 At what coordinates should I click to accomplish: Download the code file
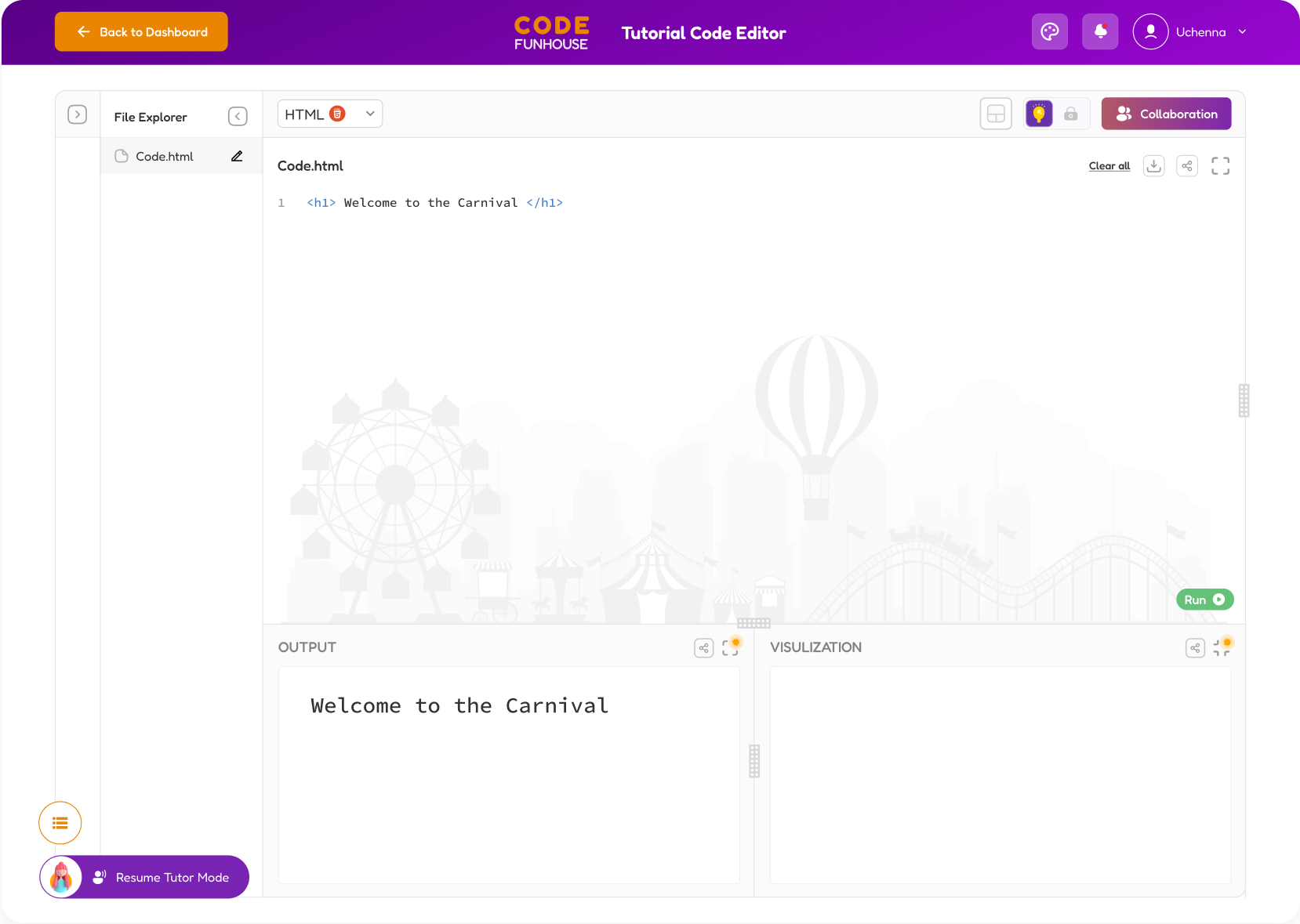point(1153,165)
